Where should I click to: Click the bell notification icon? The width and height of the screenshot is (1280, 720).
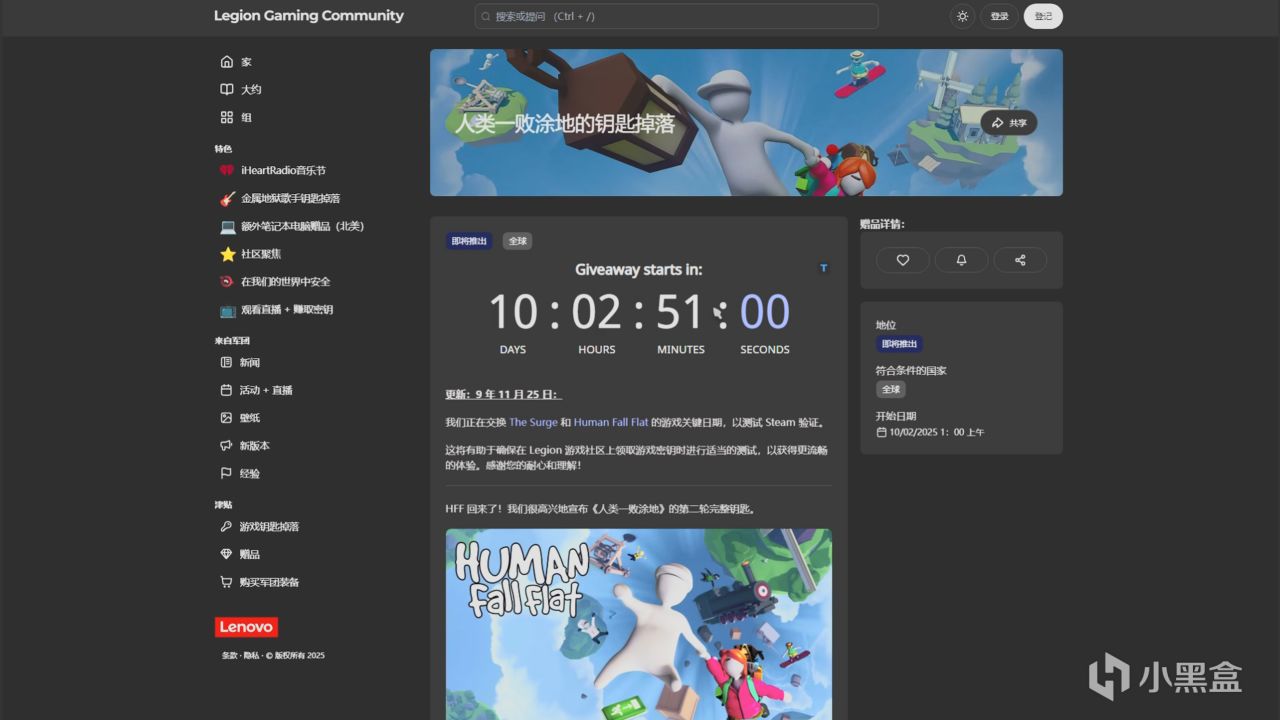(x=961, y=260)
